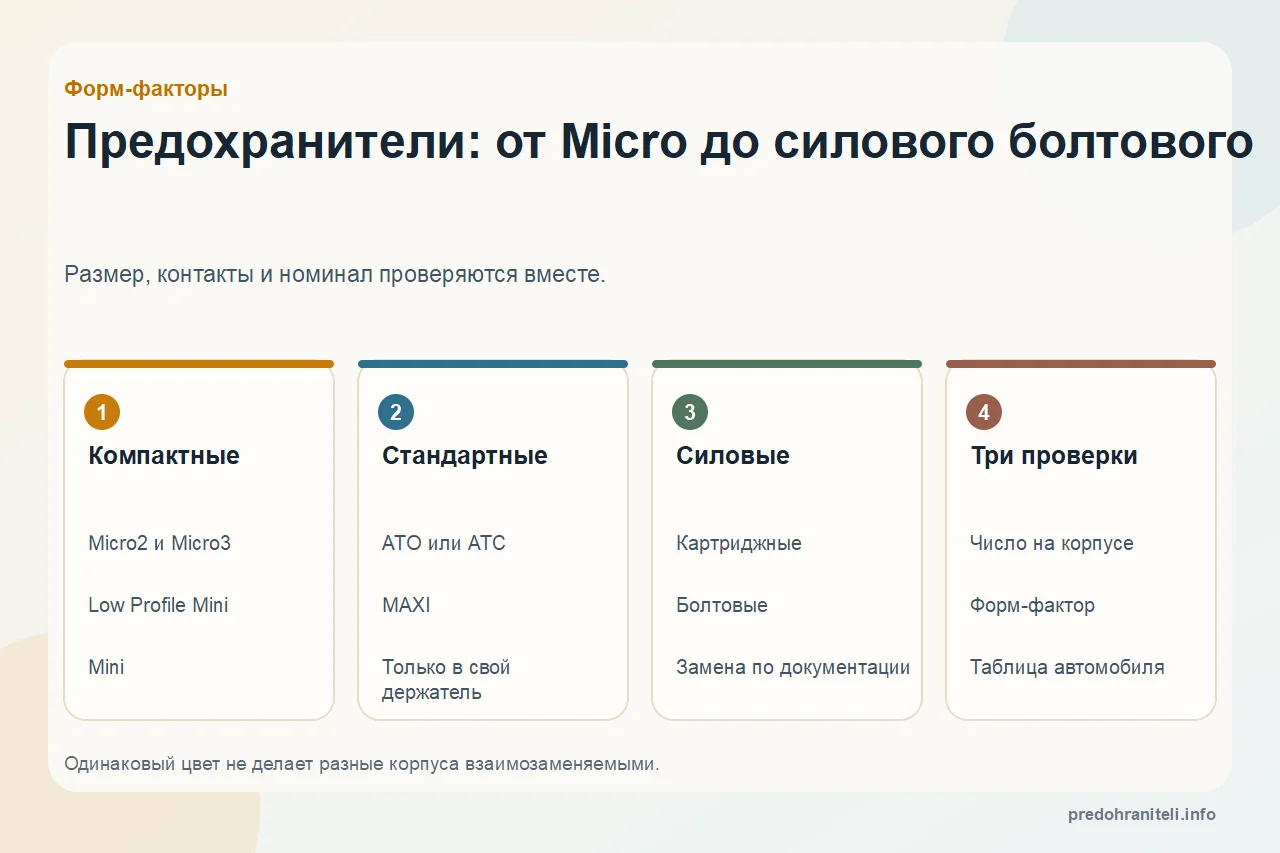Open the predohraniteli.info link
1280x853 pixels.
point(1142,814)
